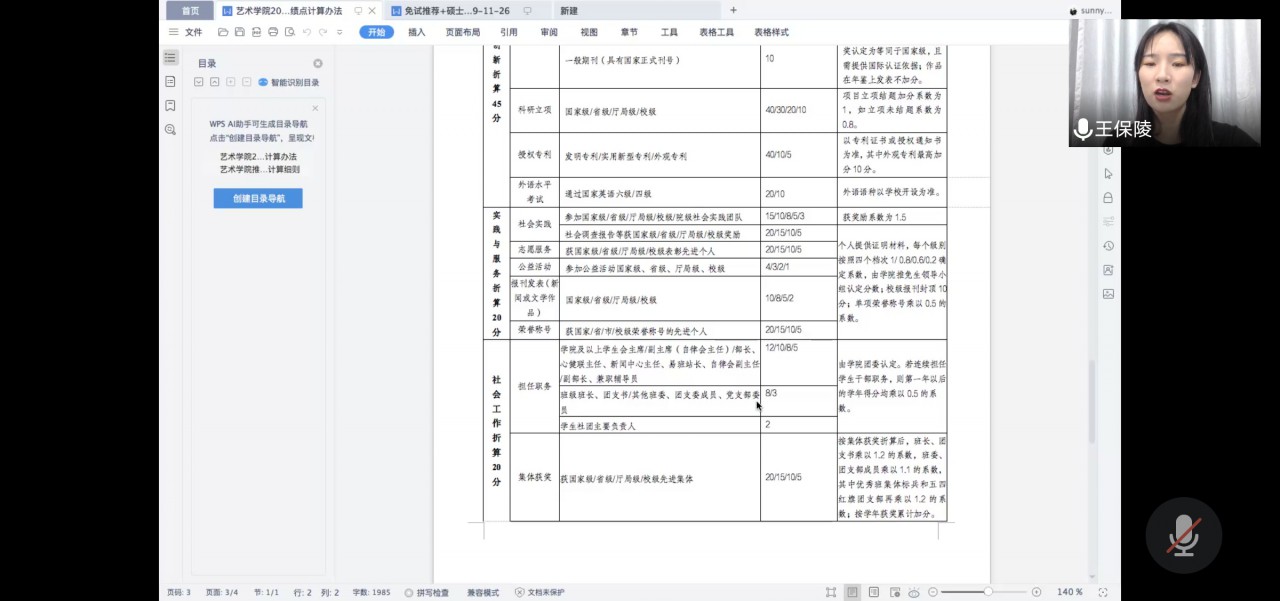This screenshot has width=1280, height=601.
Task: Toggle eye protection mode in status bar
Action: coord(913,592)
